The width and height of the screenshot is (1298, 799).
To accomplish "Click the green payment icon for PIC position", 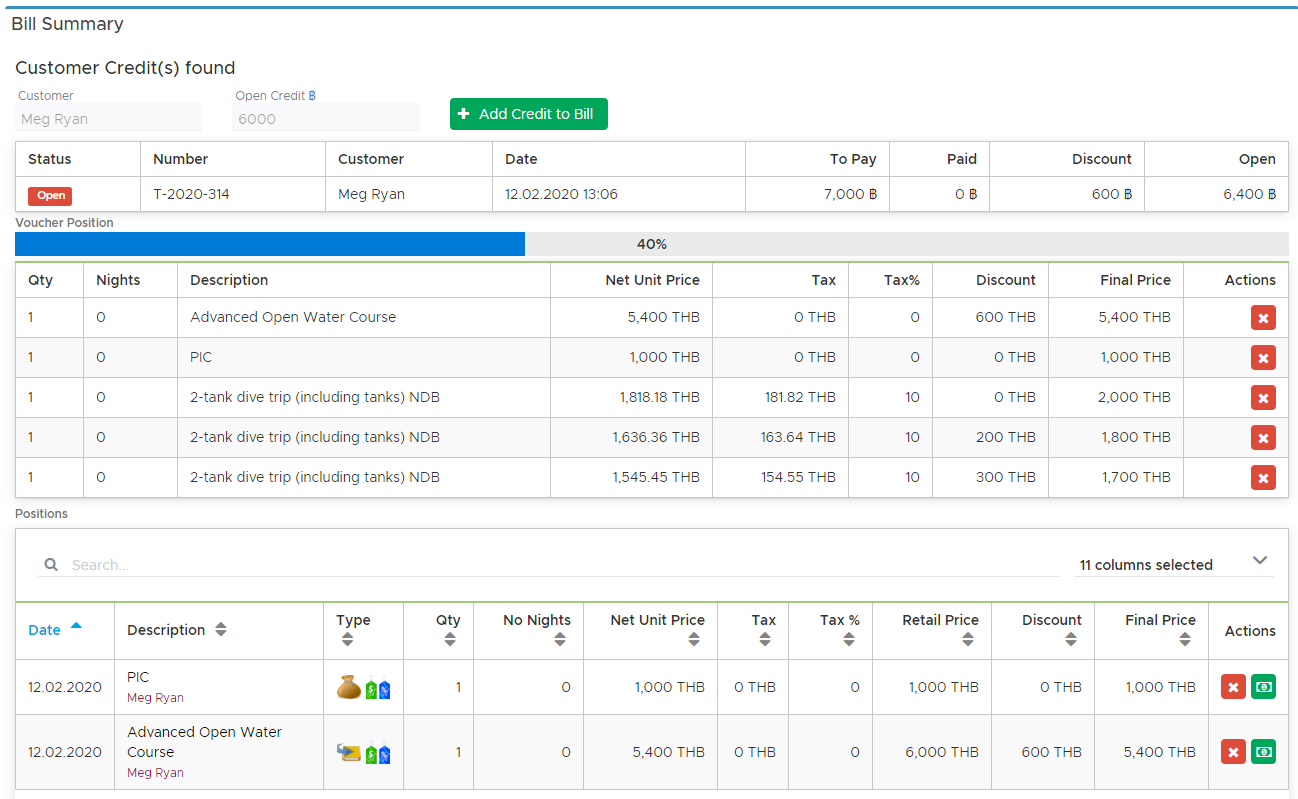I will pos(1263,687).
